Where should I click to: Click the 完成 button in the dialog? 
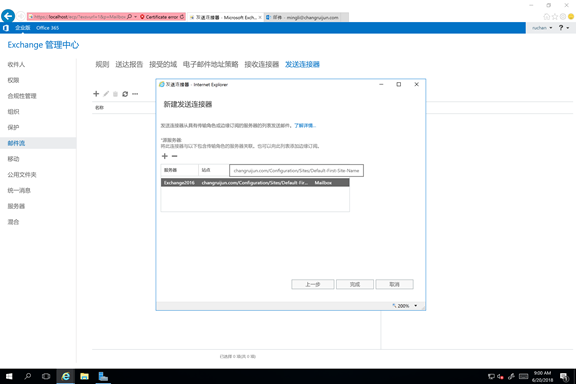pyautogui.click(x=355, y=284)
